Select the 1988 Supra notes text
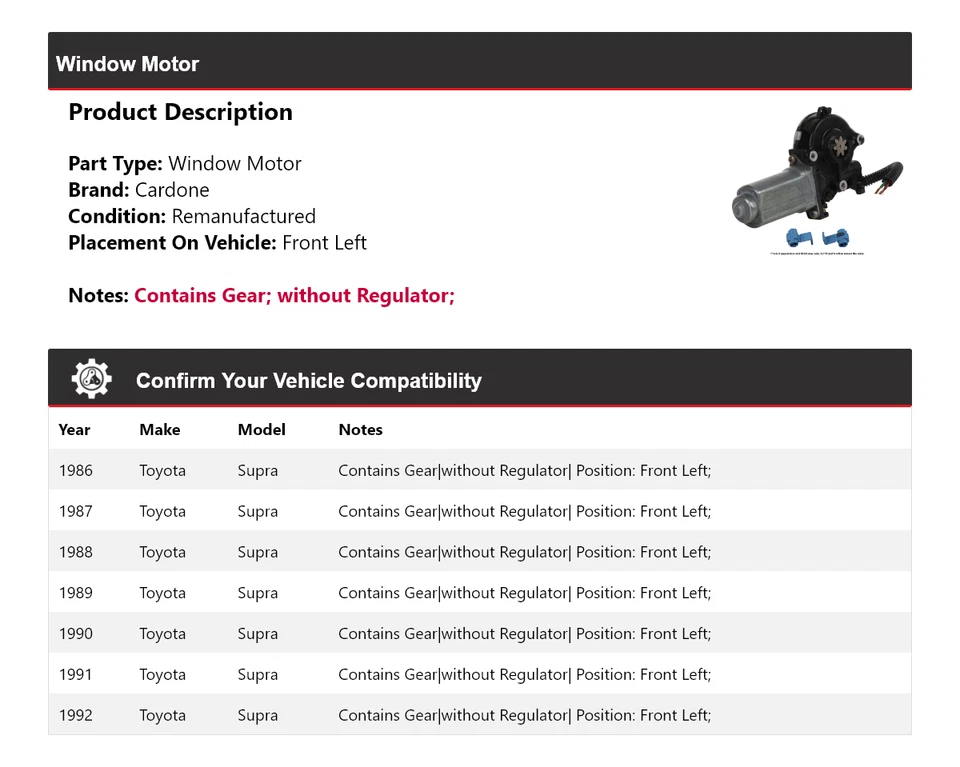The width and height of the screenshot is (960, 767). [x=524, y=551]
